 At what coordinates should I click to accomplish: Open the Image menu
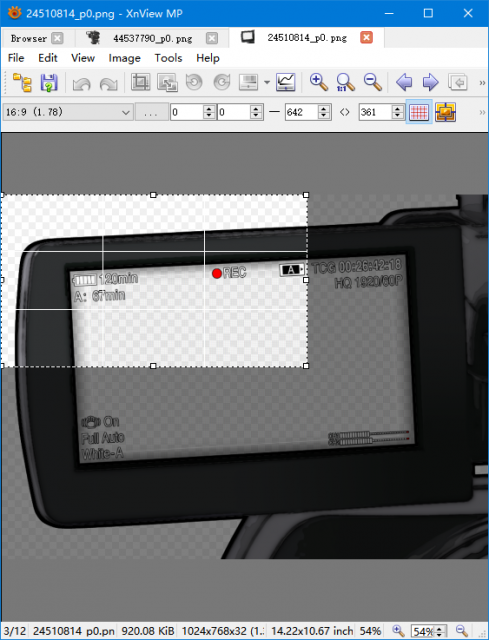(x=124, y=58)
